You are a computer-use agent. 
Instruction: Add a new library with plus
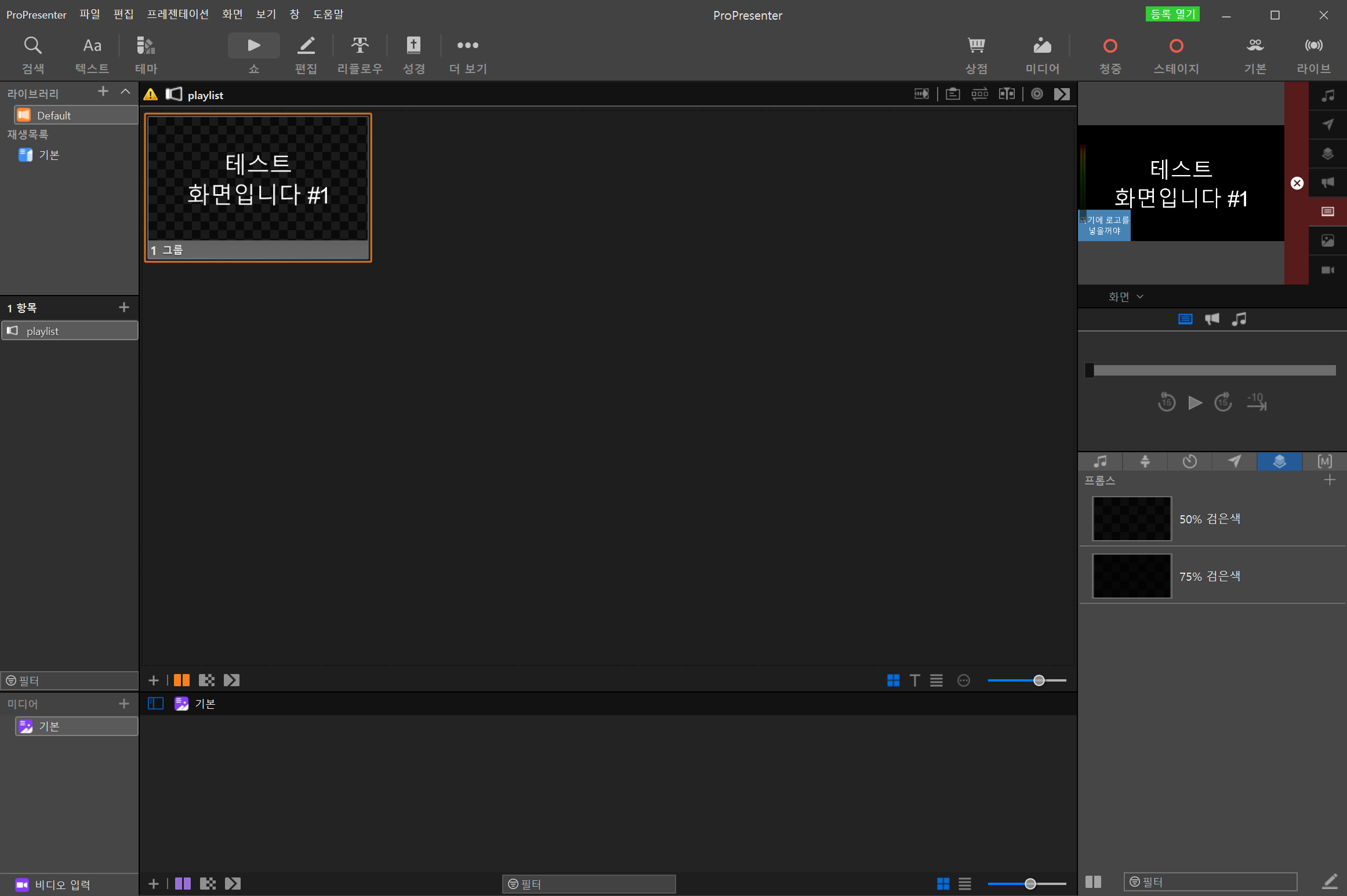coord(103,92)
